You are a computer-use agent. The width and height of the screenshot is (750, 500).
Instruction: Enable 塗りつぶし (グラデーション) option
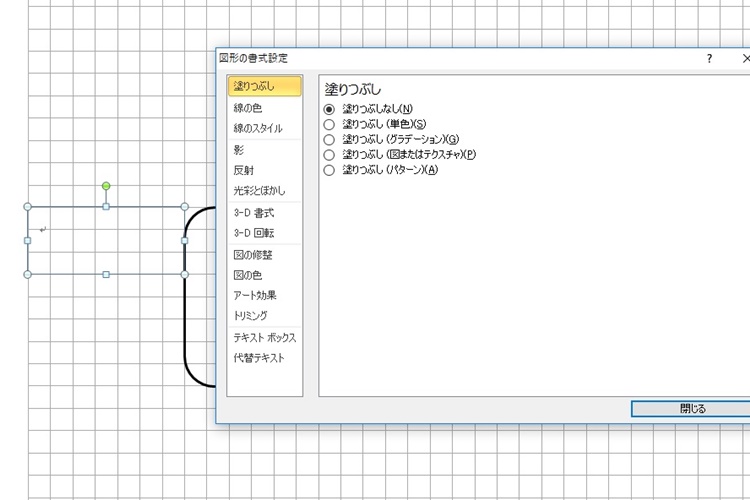click(x=329, y=139)
